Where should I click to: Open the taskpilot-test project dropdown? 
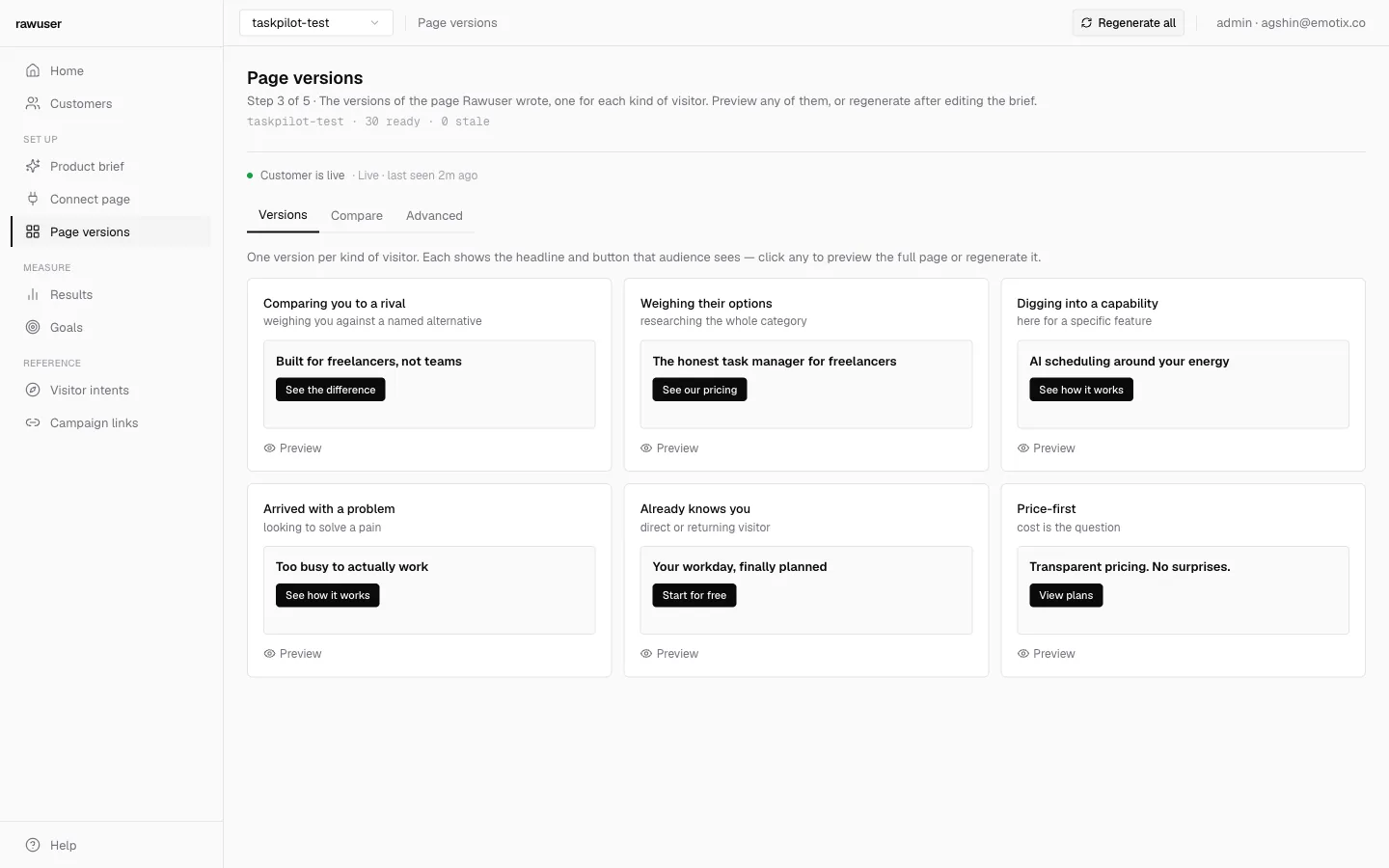coord(315,22)
